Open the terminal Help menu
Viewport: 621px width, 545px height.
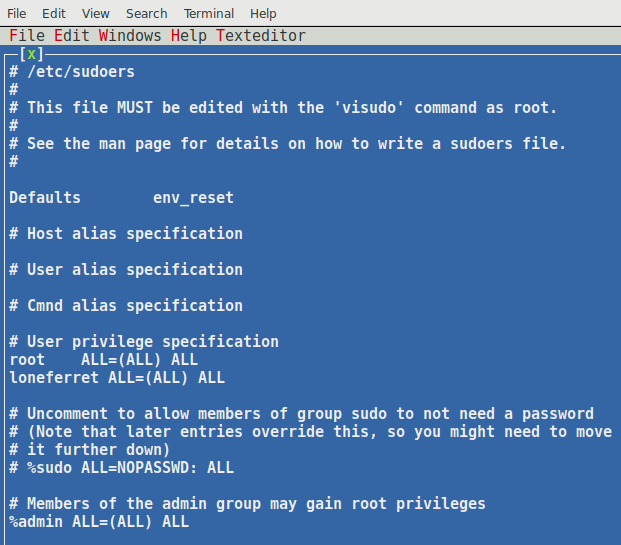pyautogui.click(x=263, y=14)
